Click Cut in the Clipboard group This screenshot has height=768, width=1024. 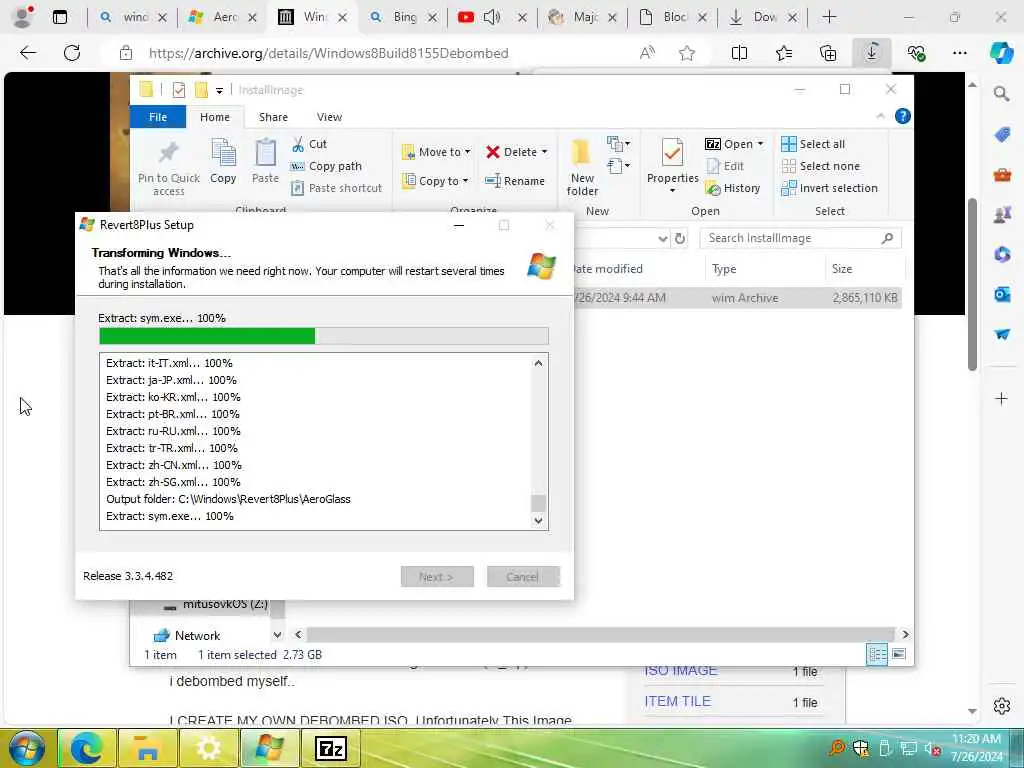coord(308,144)
